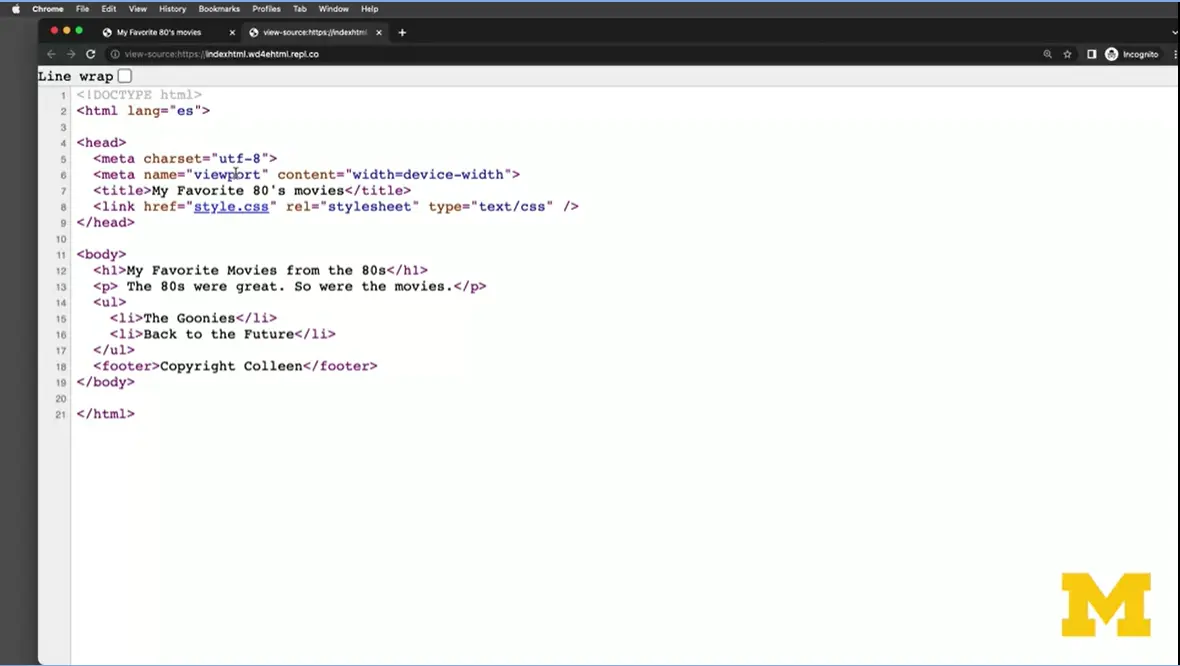The height and width of the screenshot is (666, 1180).
Task: Reload the view-source page
Action: (90, 54)
